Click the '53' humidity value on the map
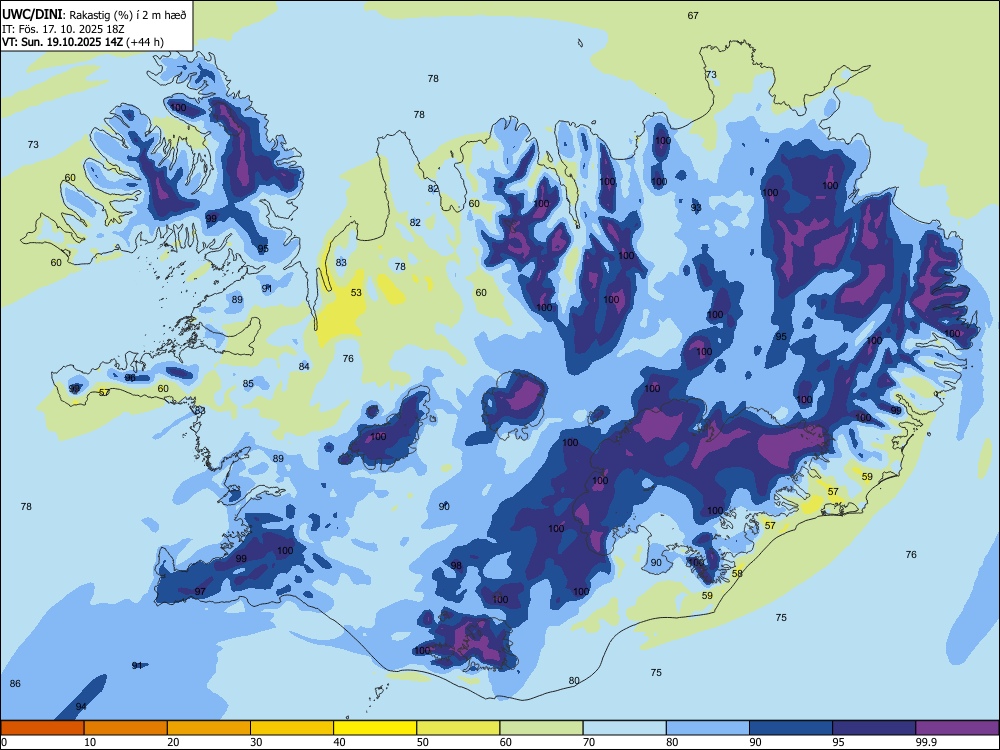 (356, 292)
